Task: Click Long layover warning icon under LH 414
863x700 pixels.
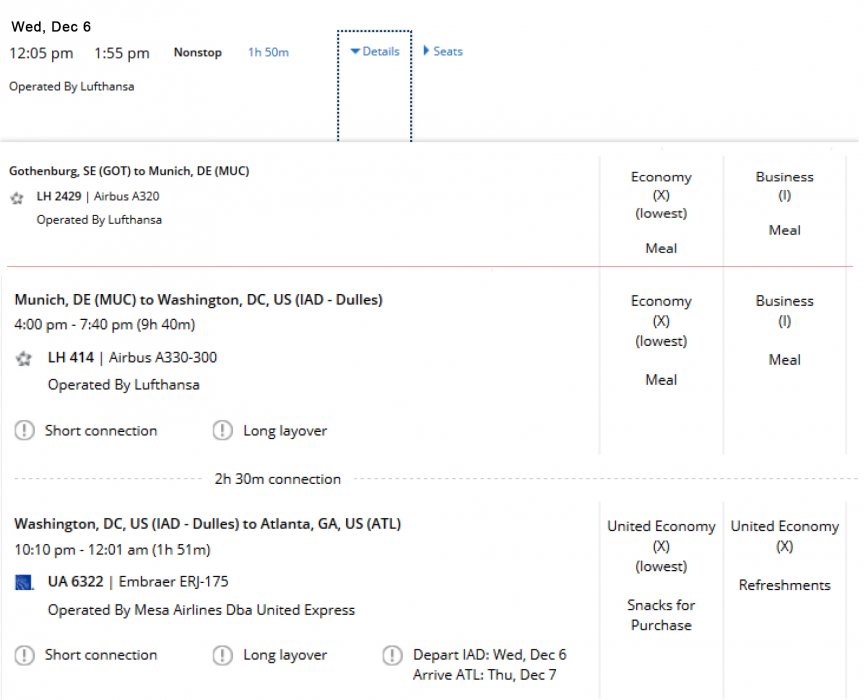Action: tap(222, 430)
